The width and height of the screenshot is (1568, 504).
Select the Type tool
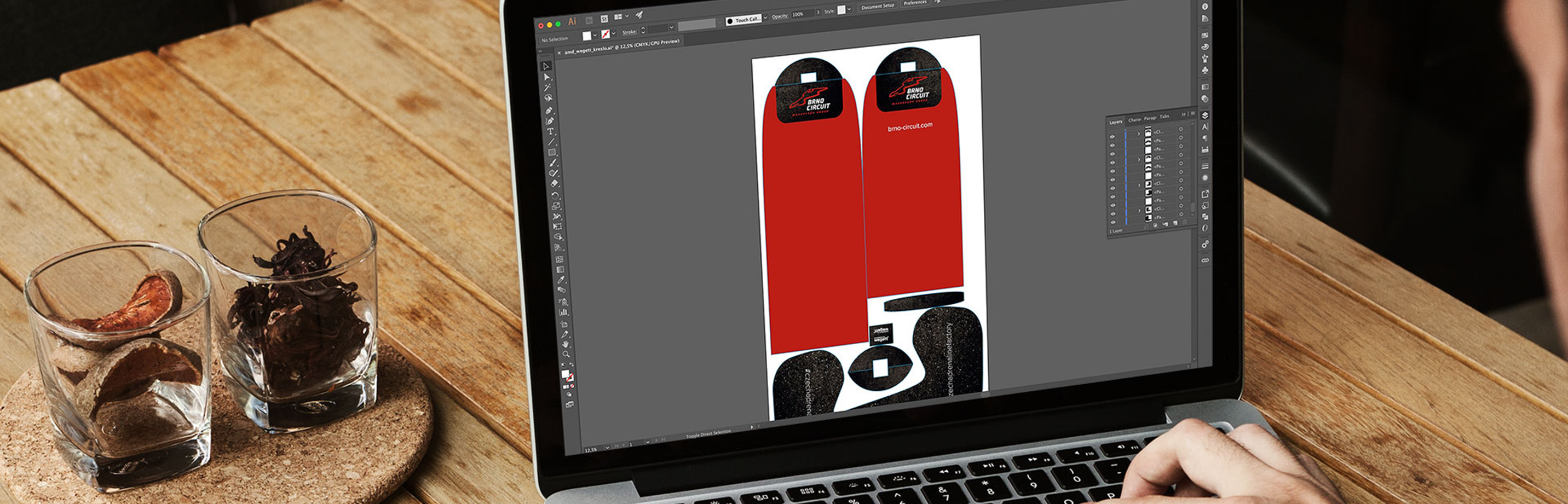(550, 132)
